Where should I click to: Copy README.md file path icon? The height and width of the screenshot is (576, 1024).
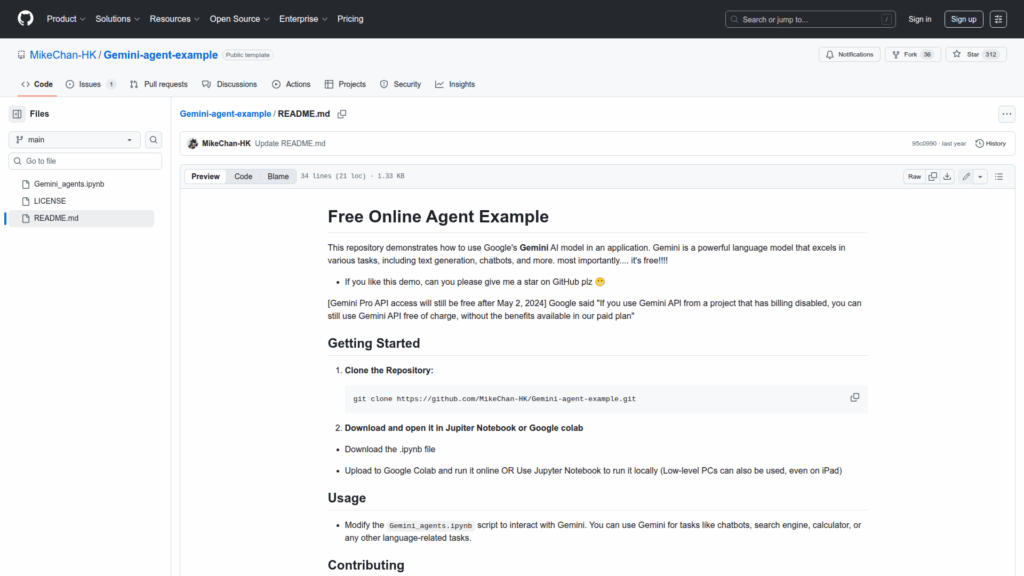[x=342, y=114]
